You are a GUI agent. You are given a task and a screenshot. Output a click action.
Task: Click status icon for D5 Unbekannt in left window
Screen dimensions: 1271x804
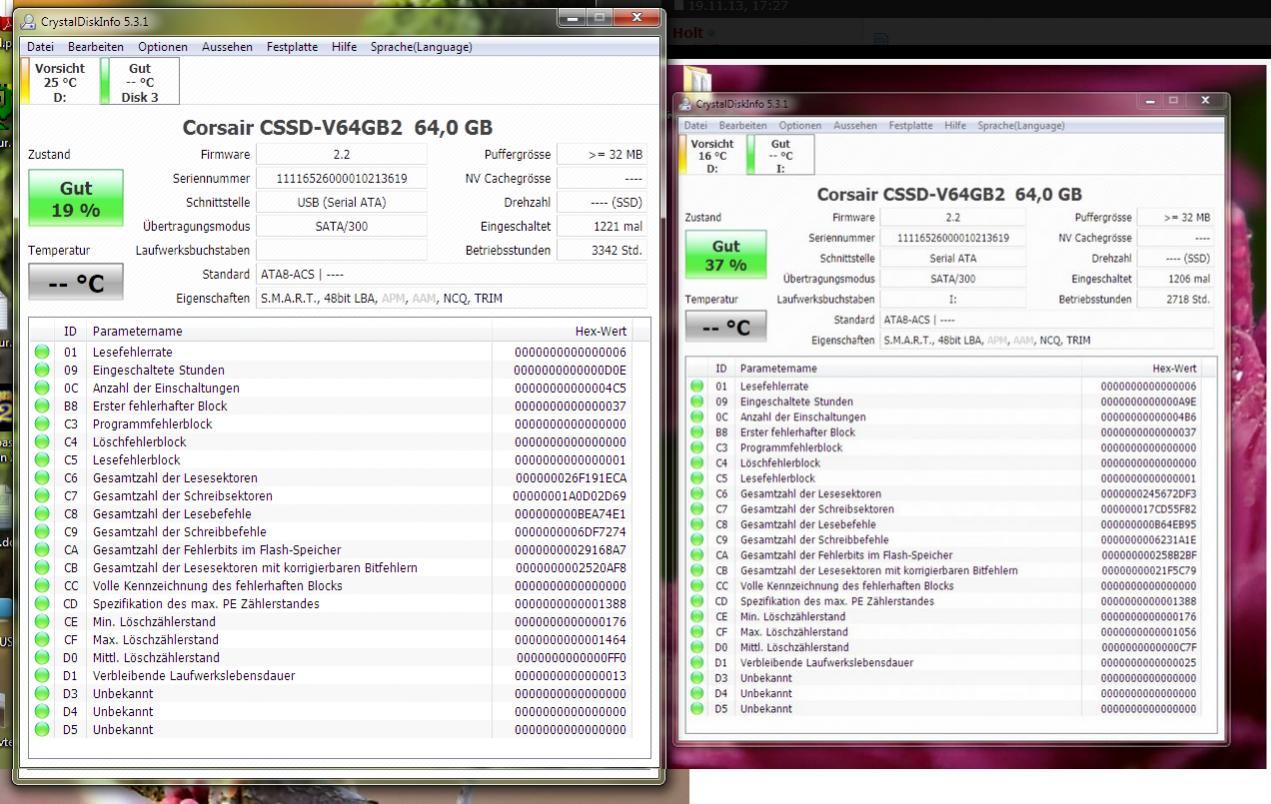(x=42, y=730)
